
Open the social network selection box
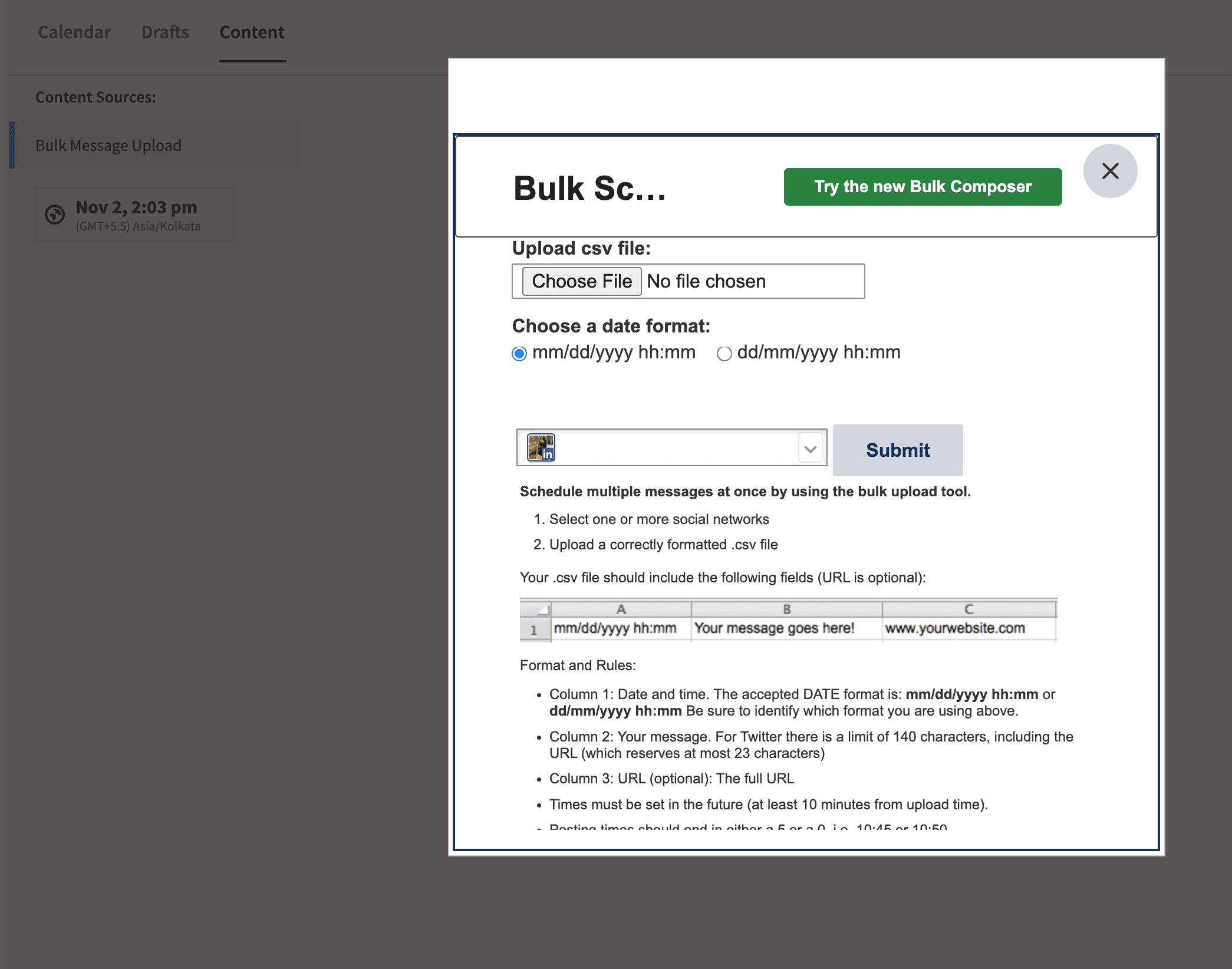pos(672,448)
